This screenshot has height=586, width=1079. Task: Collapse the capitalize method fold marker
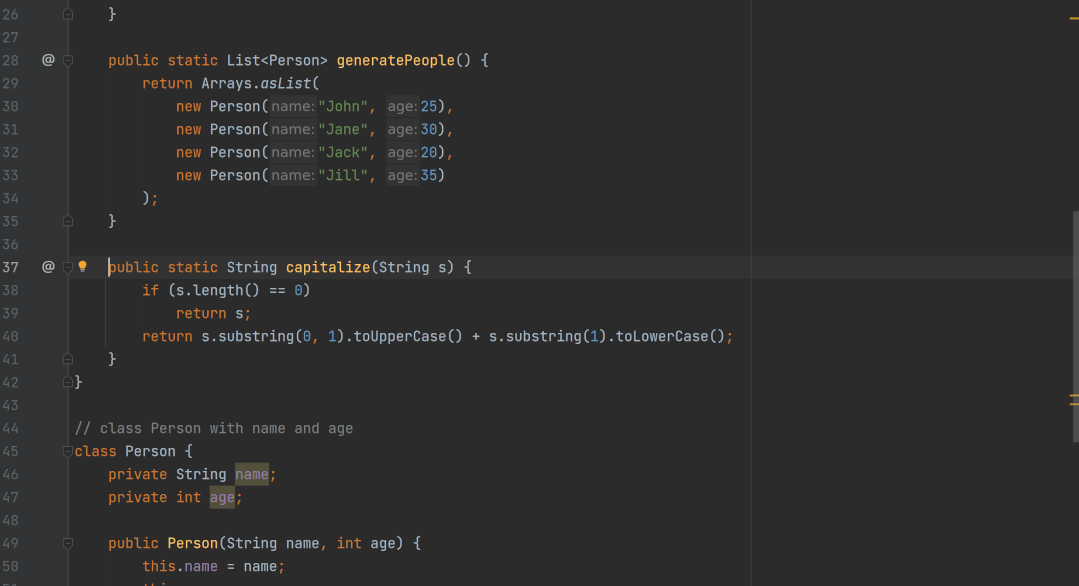point(68,268)
